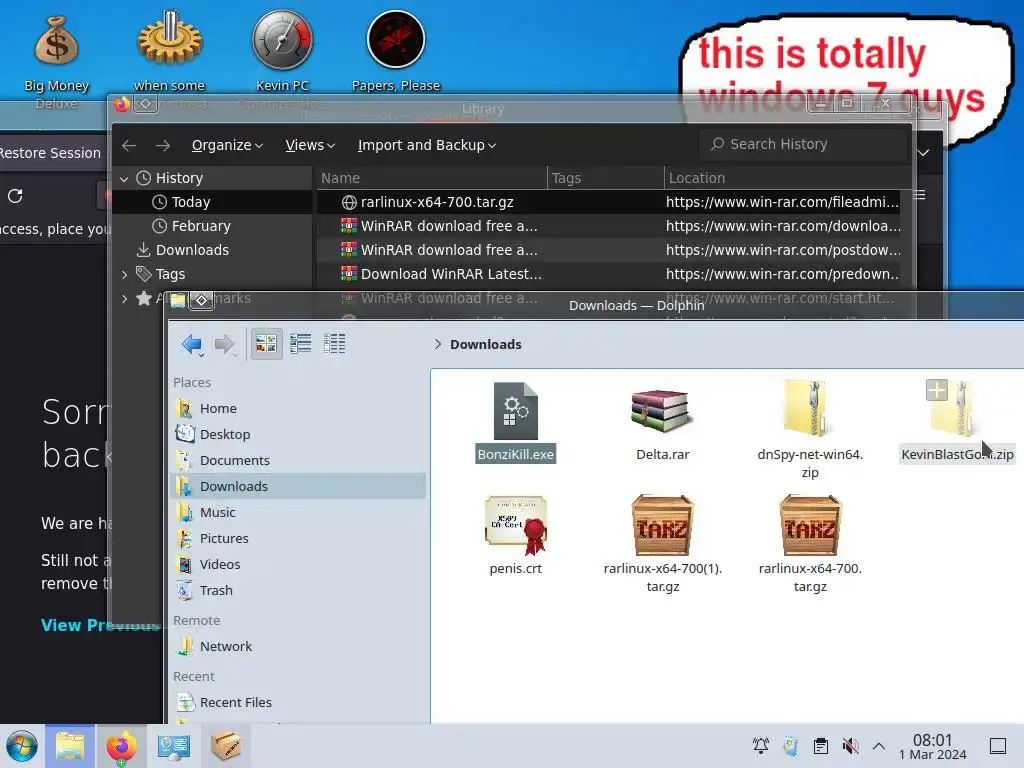Toggle selection plus on KevinBlastGo zip
1024x768 pixels.
(x=936, y=391)
